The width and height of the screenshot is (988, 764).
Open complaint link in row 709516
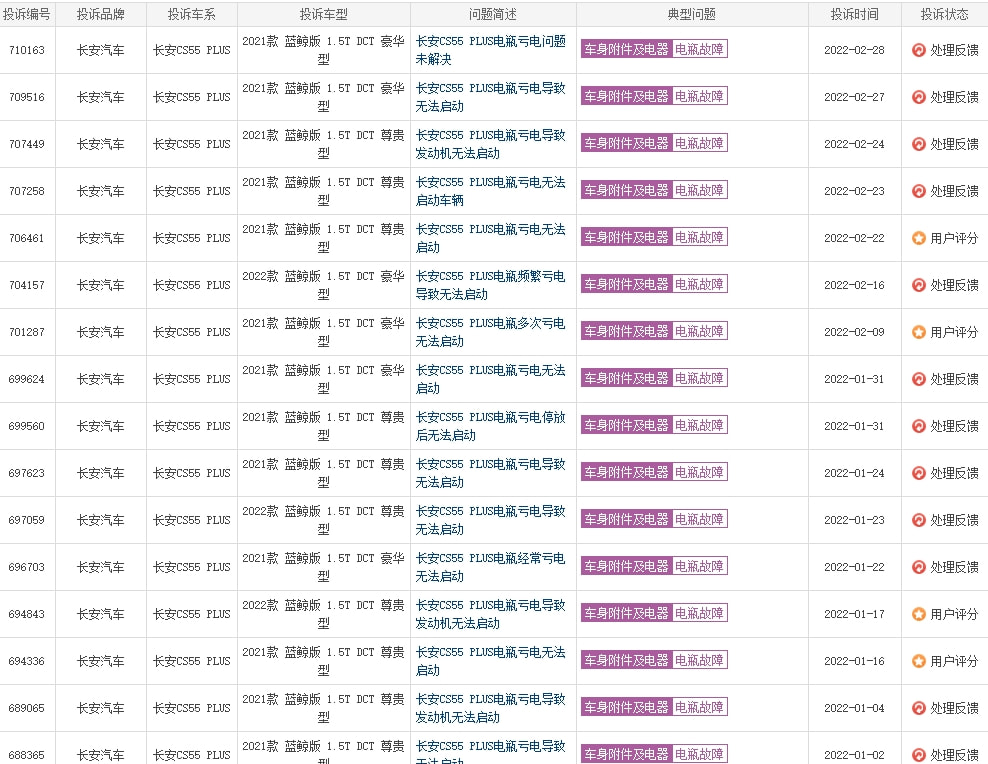click(490, 97)
